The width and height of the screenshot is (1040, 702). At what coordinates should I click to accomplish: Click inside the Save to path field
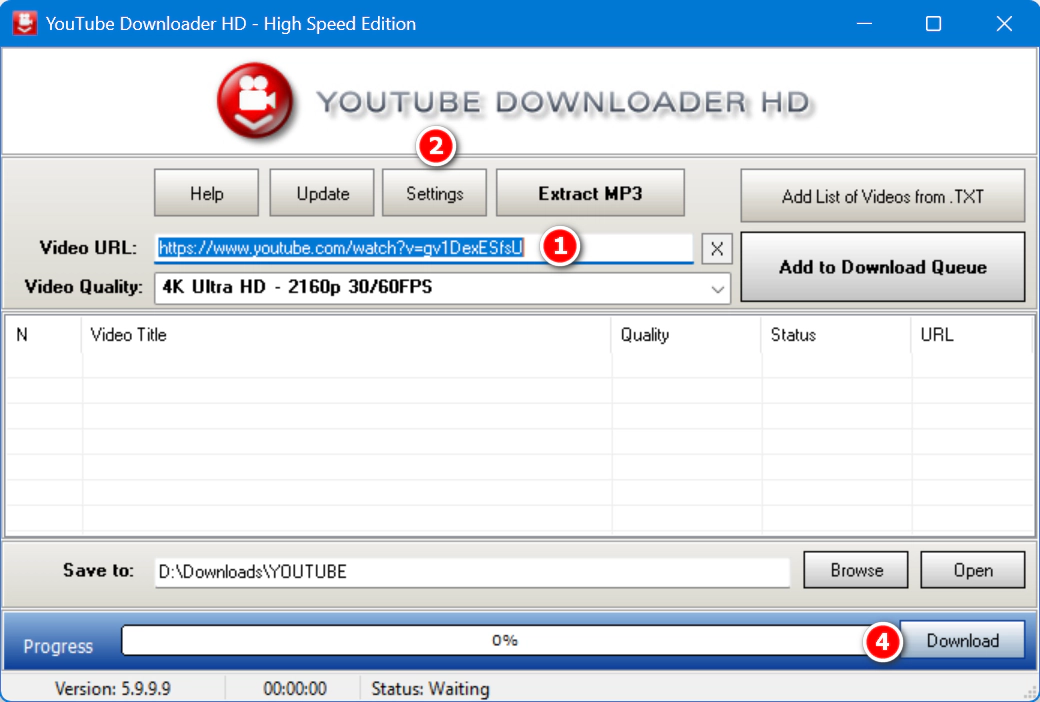[x=470, y=572]
